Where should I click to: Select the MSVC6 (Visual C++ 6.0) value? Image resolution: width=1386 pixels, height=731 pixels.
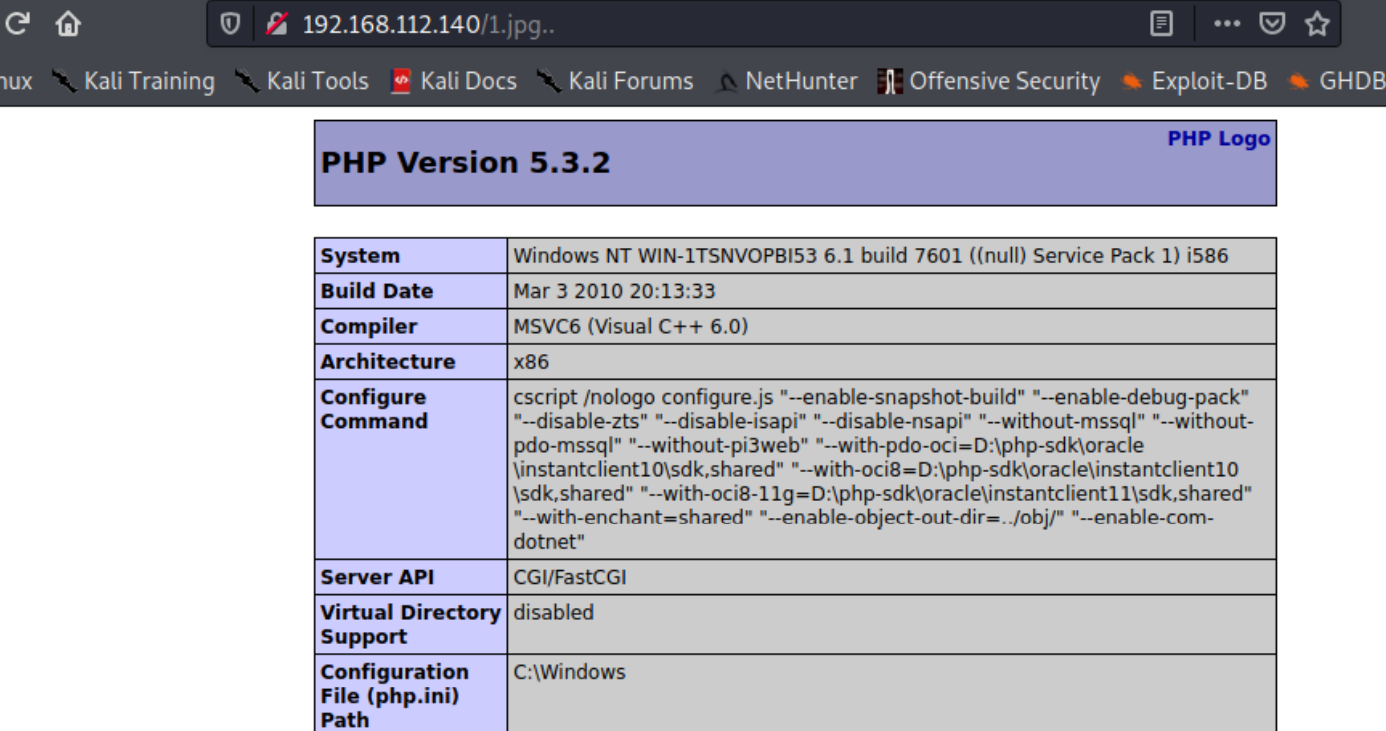point(630,326)
